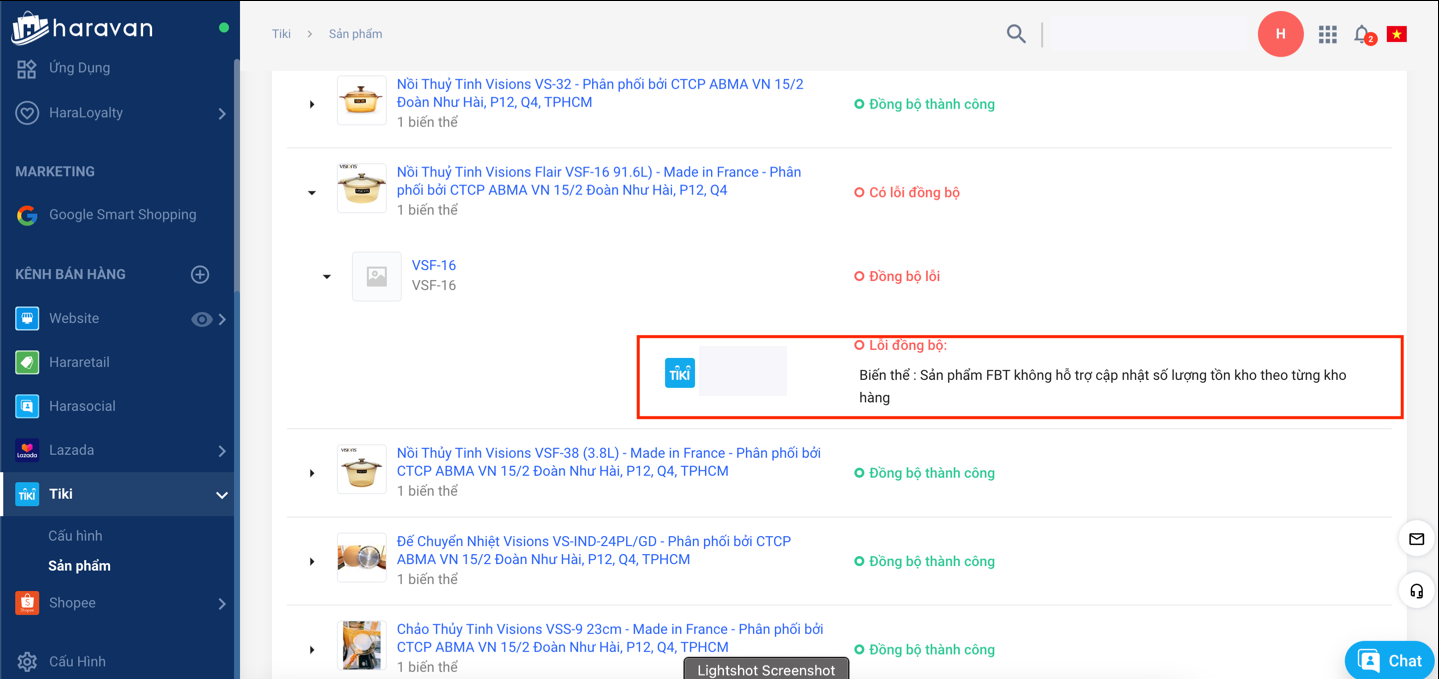Expand the Website submenu arrow
This screenshot has height=679, width=1439.
click(222, 319)
